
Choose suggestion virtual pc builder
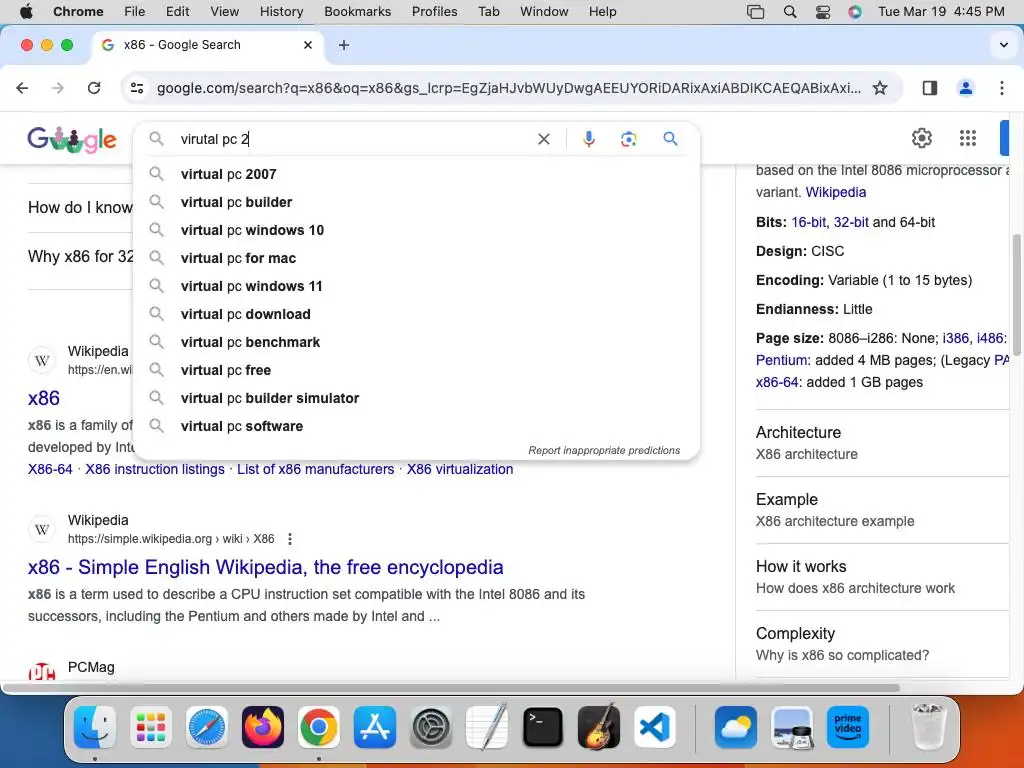pos(416,202)
